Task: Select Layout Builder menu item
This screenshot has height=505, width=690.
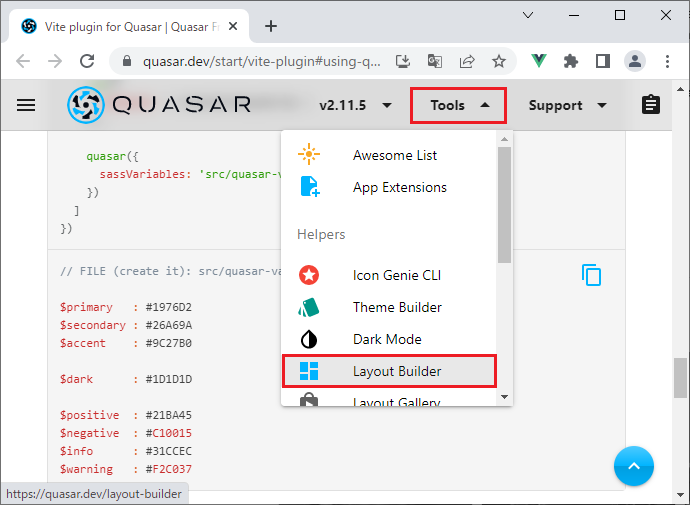Action: [389, 371]
